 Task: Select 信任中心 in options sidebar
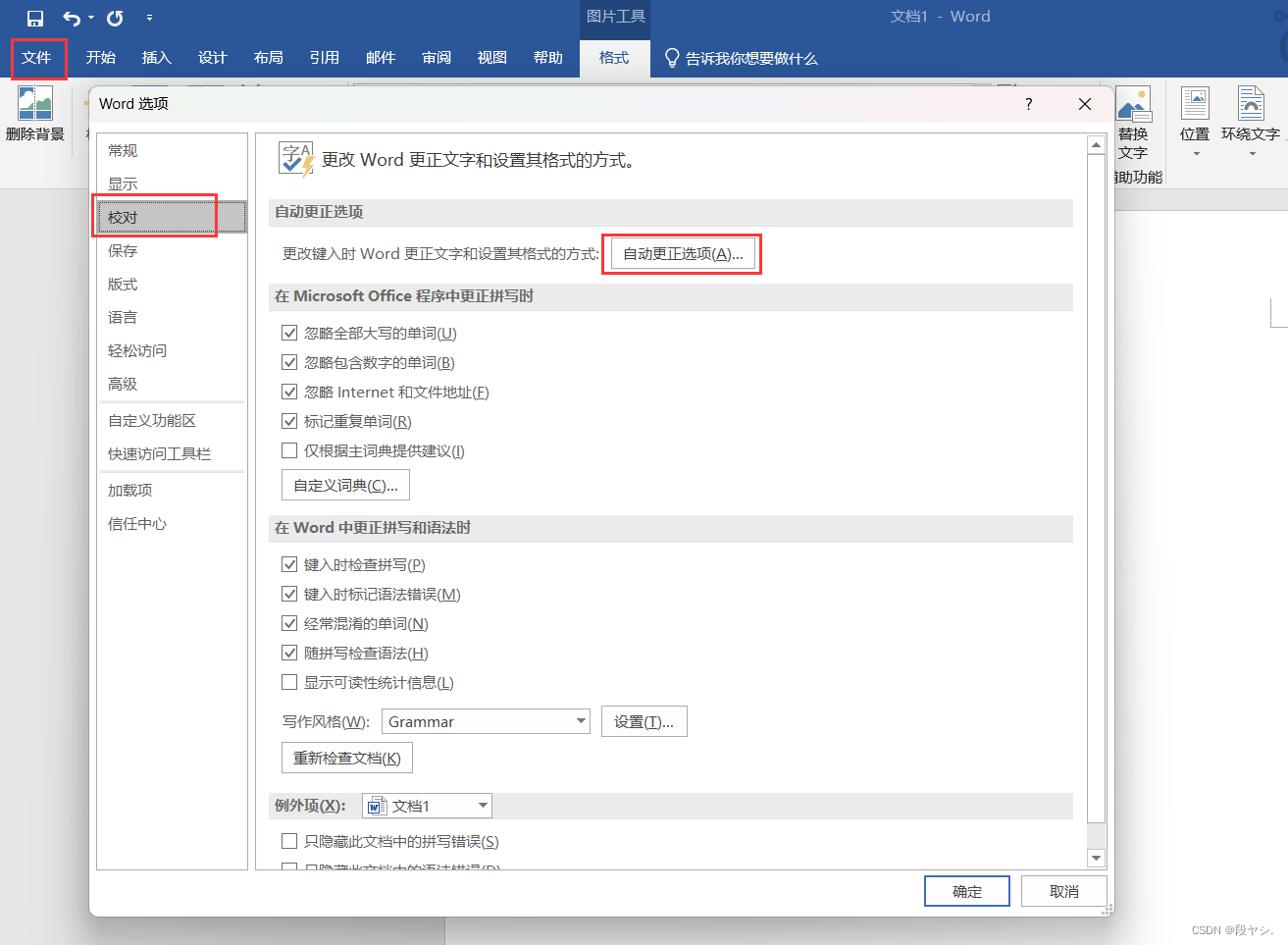click(x=172, y=524)
